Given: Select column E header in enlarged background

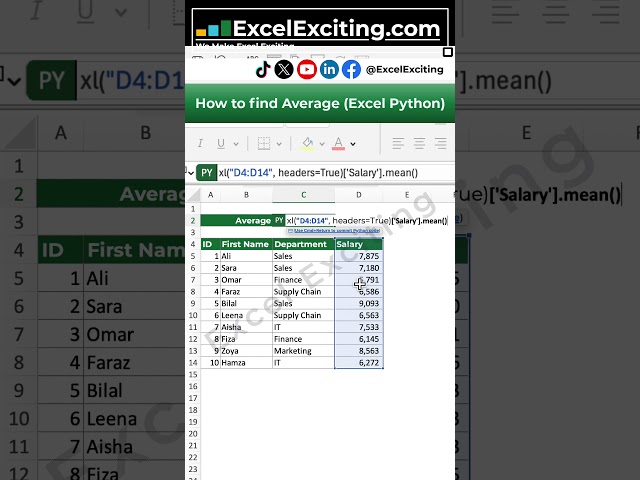Looking at the screenshot, I should 527,133.
